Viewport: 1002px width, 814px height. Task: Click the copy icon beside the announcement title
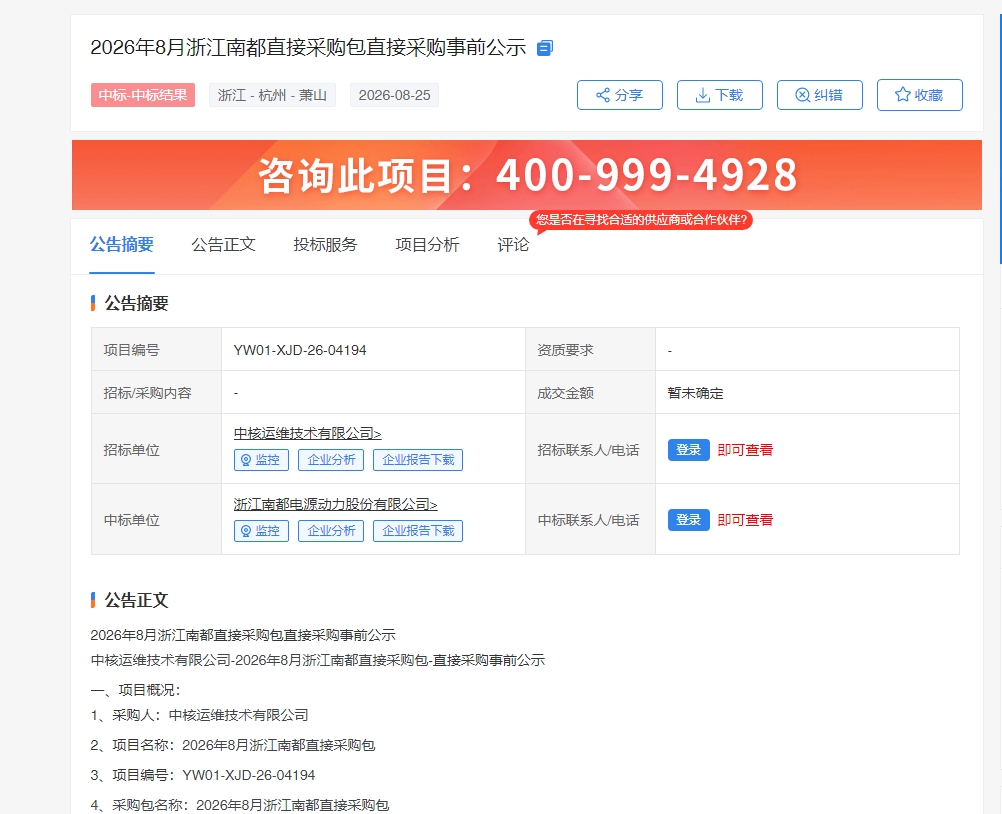point(544,48)
